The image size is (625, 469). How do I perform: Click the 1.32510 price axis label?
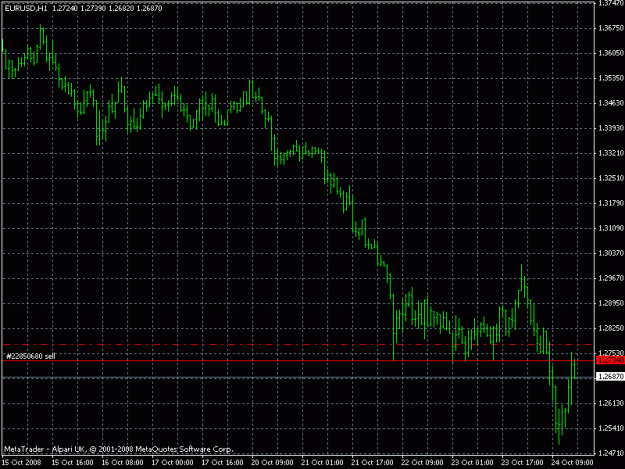point(611,178)
